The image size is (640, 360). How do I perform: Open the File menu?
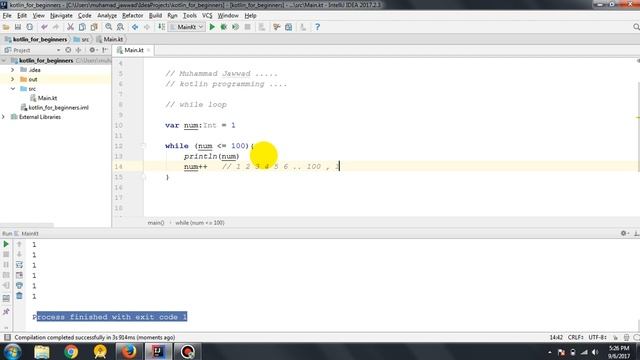[x=7, y=16]
